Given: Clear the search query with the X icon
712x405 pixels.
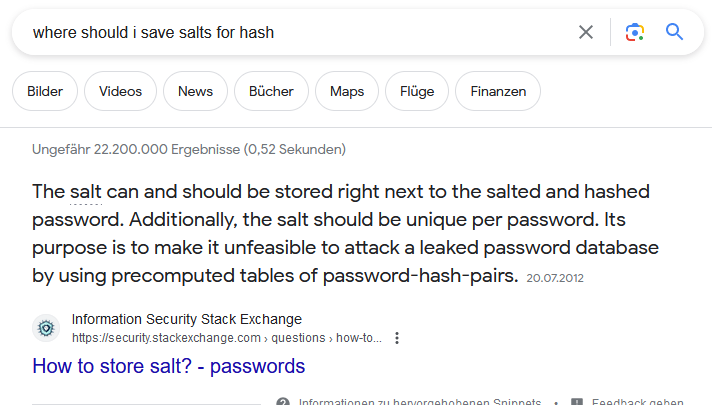Looking at the screenshot, I should coord(586,32).
